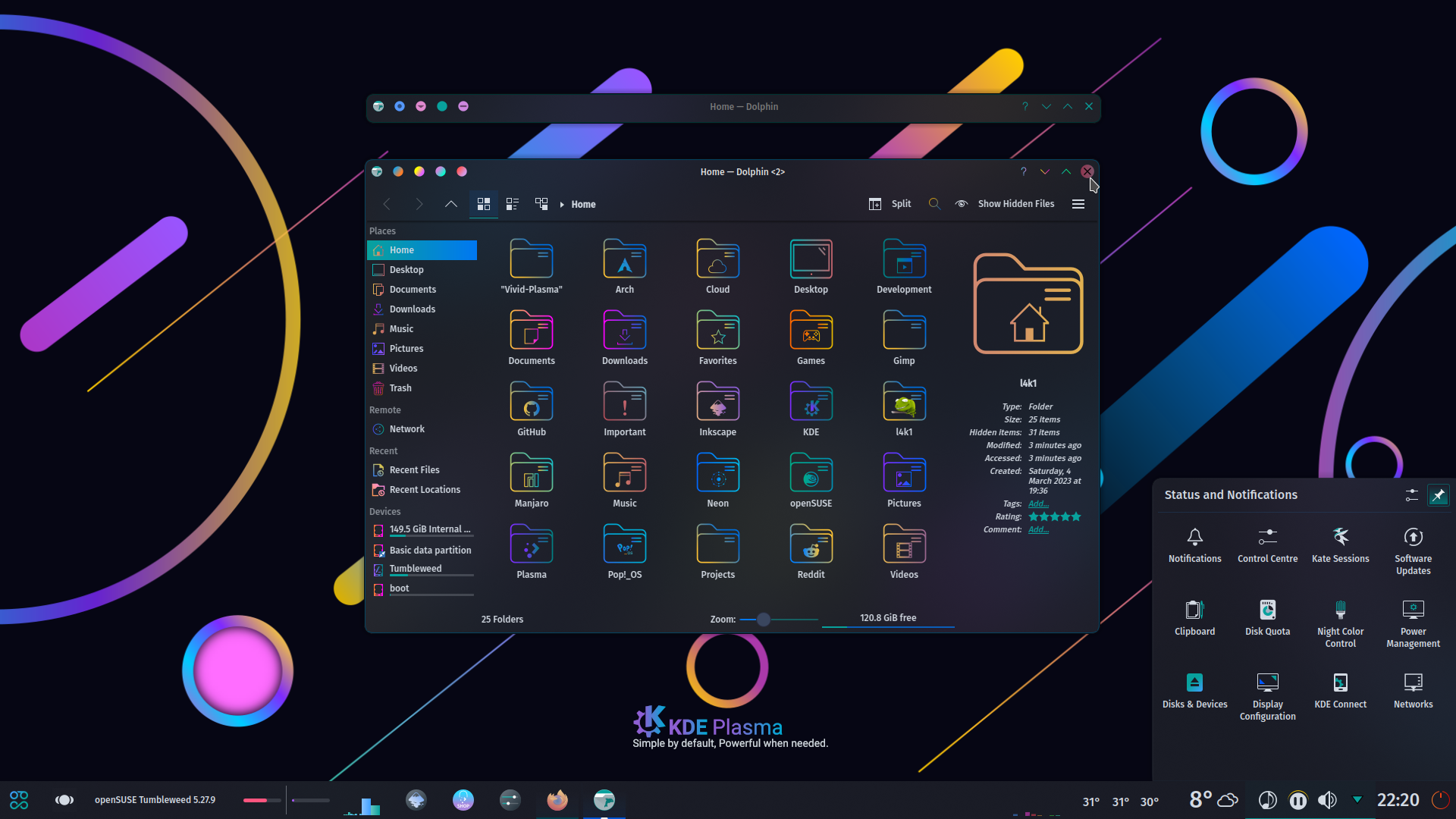The image size is (1456, 819).
Task: Switch to icons view mode
Action: pyautogui.click(x=484, y=204)
